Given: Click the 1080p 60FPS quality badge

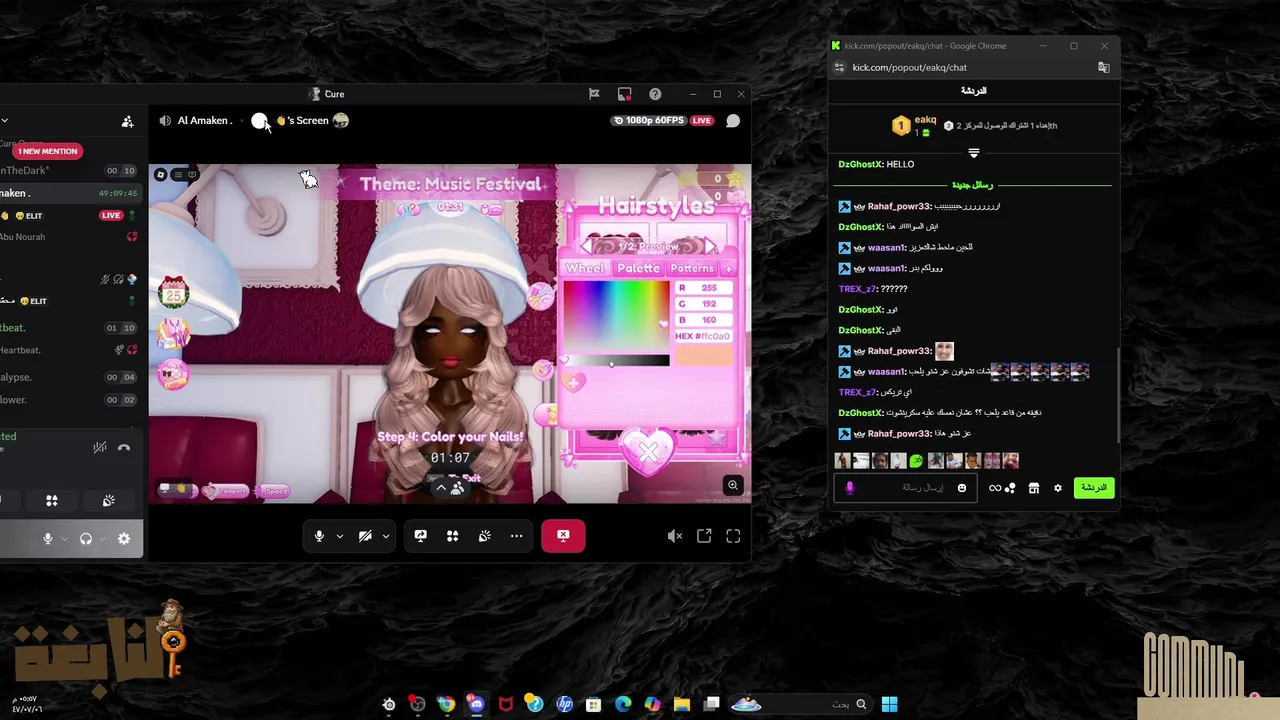Looking at the screenshot, I should [648, 121].
